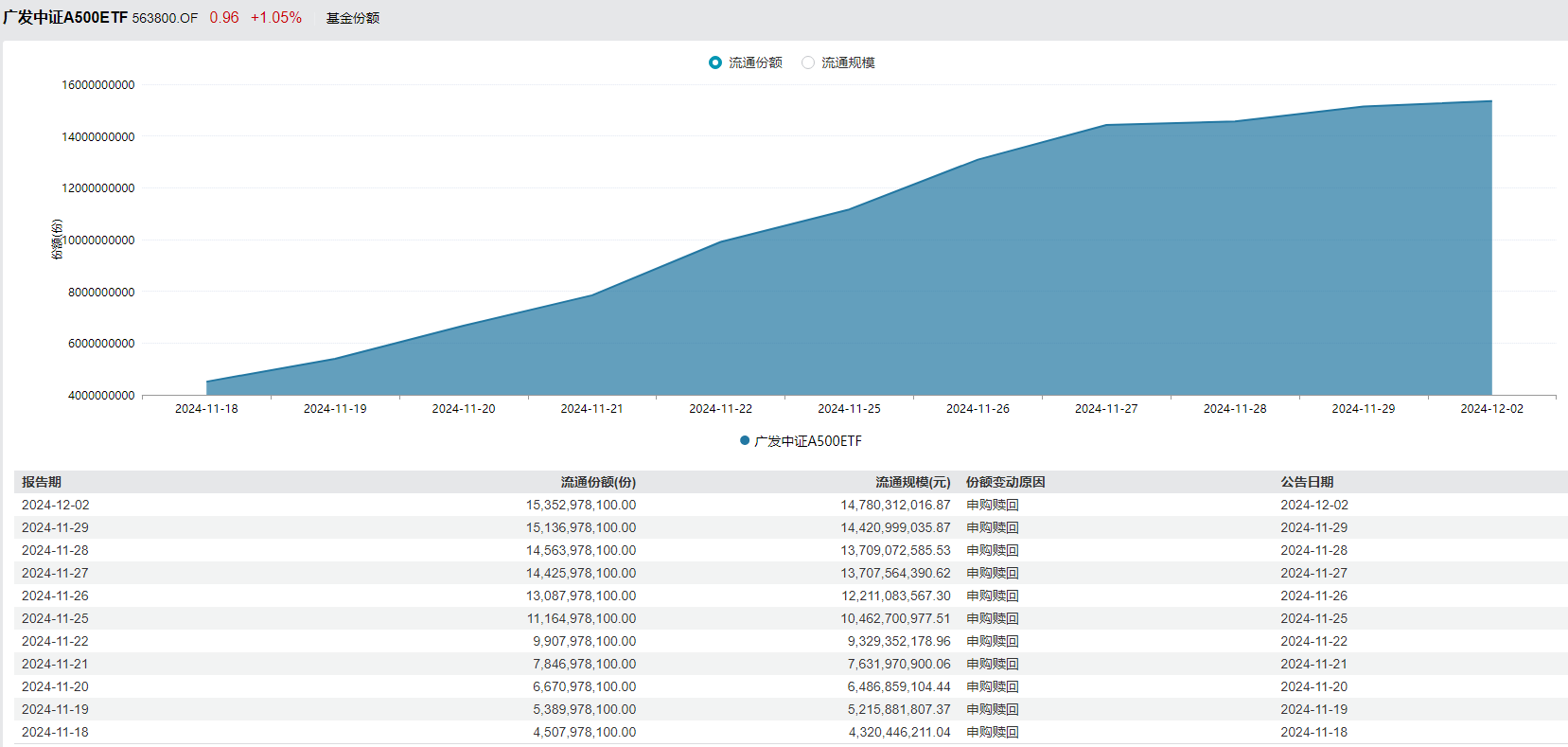Screen dimensions: 1568x747
Task: Click the scale value 7,631,970,900.06
Action: [899, 664]
